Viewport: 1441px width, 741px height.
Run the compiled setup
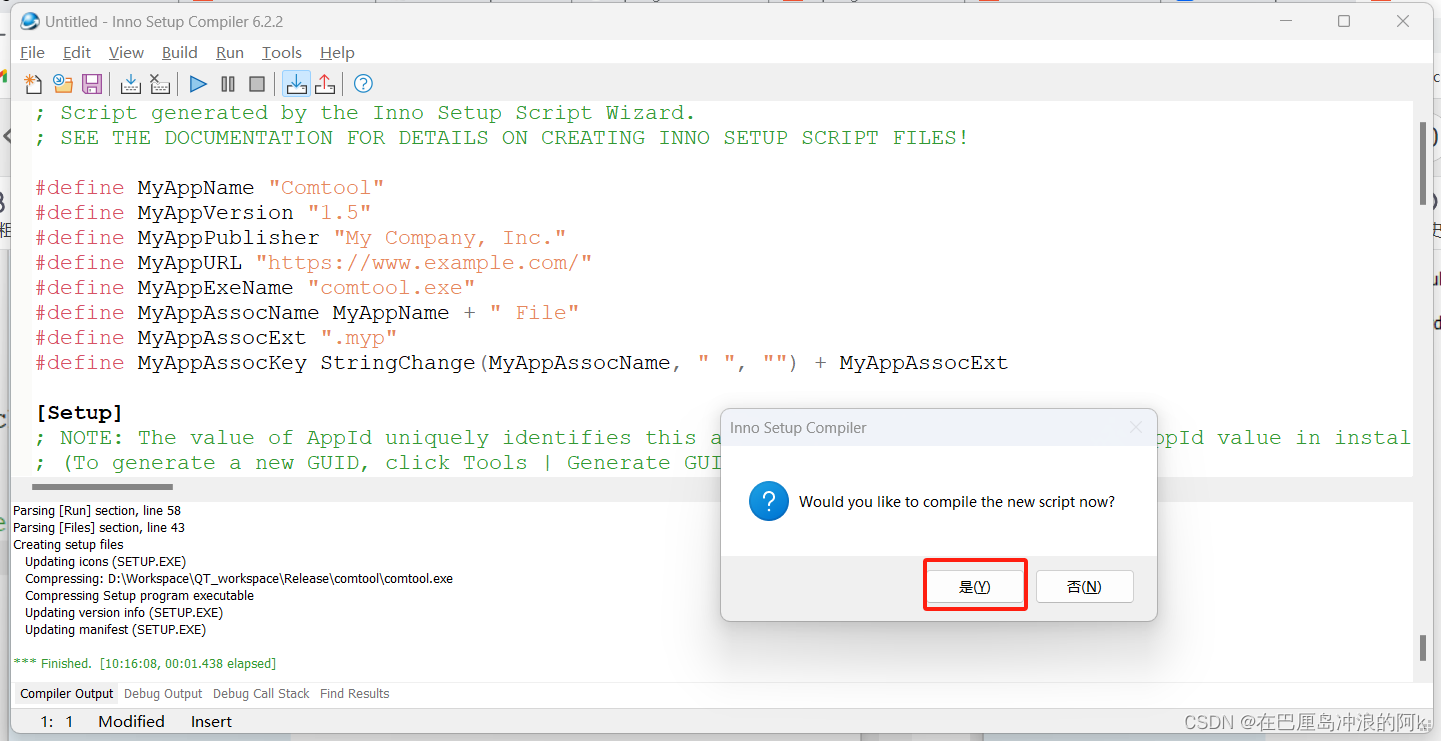[x=197, y=83]
